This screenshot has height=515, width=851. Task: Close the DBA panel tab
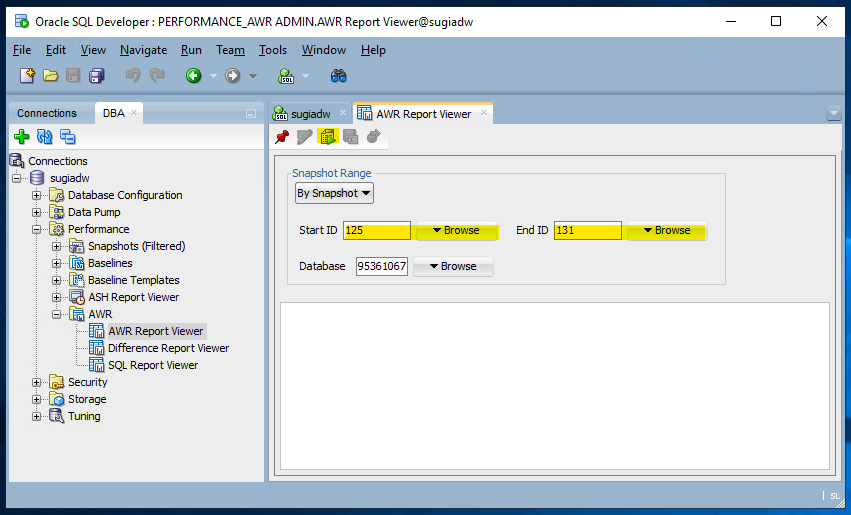[134, 112]
